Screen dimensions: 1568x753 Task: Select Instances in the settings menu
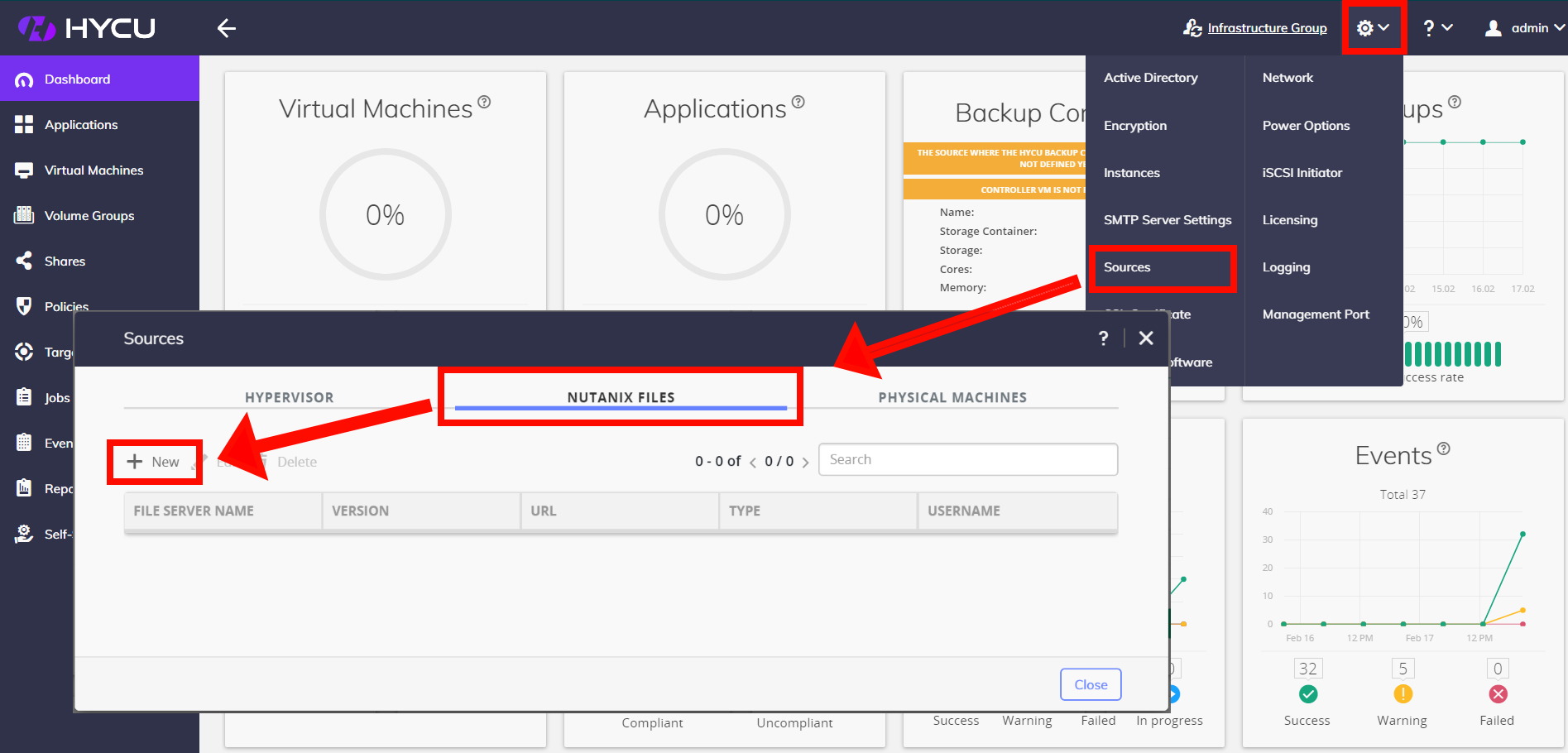[x=1131, y=173]
